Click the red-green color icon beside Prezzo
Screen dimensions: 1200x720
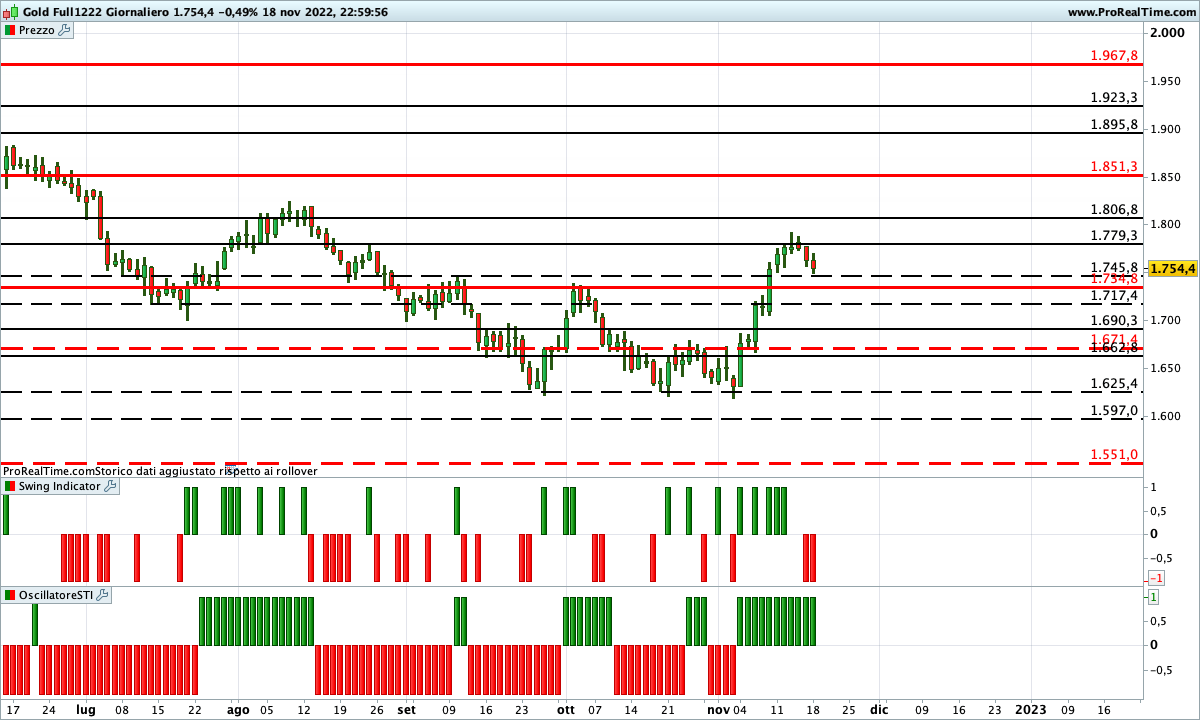[x=10, y=30]
